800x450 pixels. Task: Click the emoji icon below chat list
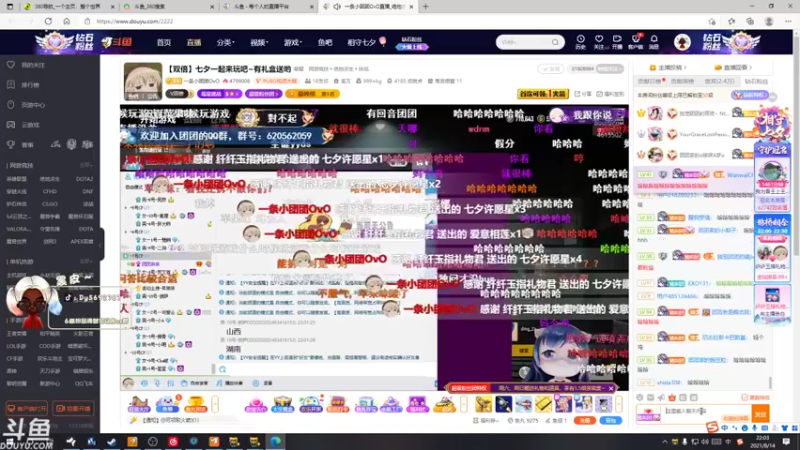point(640,397)
